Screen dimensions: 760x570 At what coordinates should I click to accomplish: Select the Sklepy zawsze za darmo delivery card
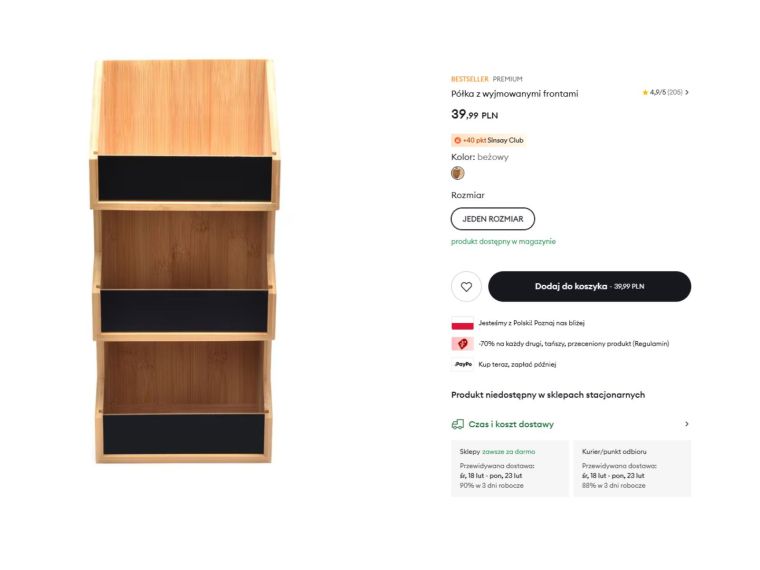[509, 468]
